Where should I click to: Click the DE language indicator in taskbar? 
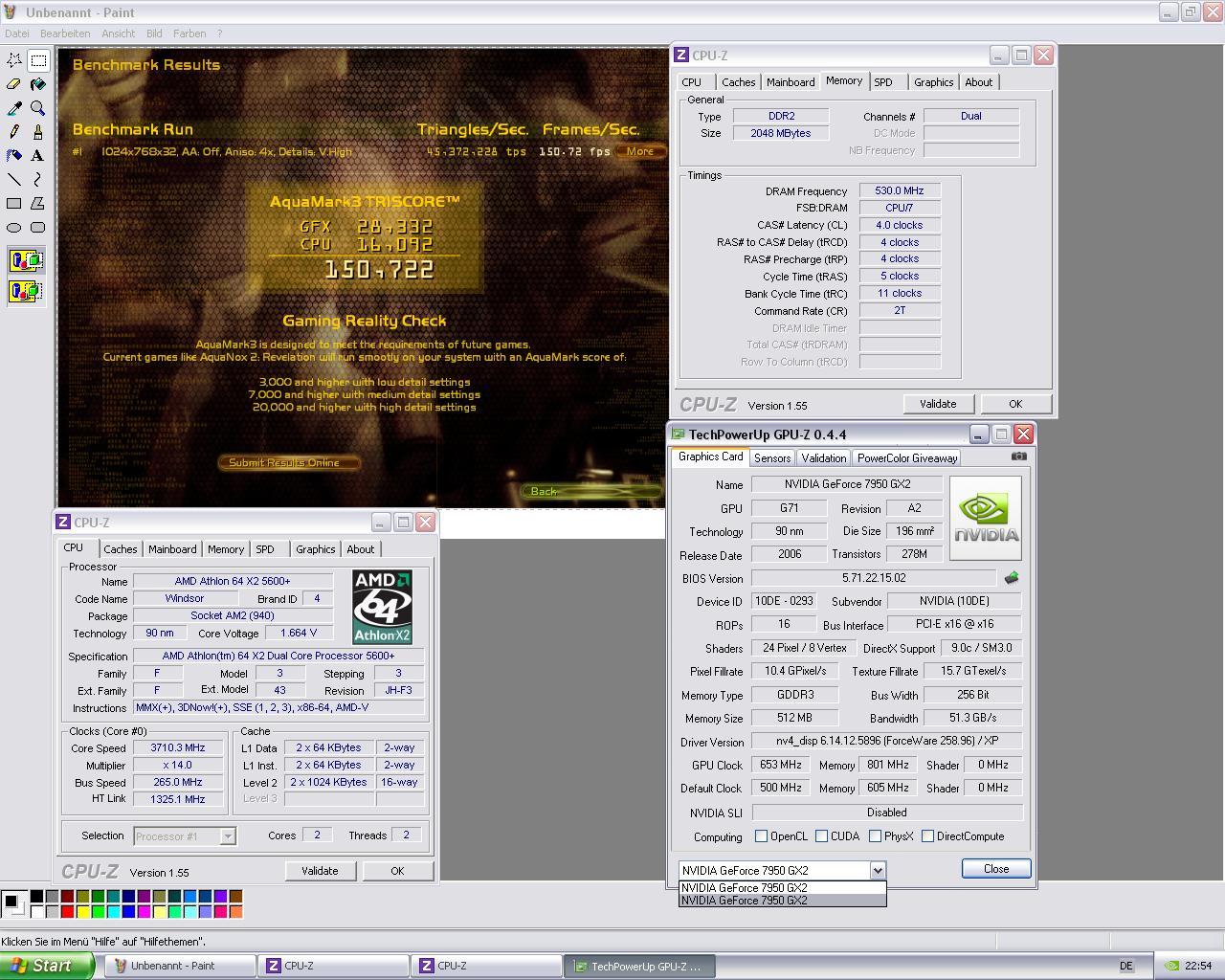pyautogui.click(x=1125, y=966)
